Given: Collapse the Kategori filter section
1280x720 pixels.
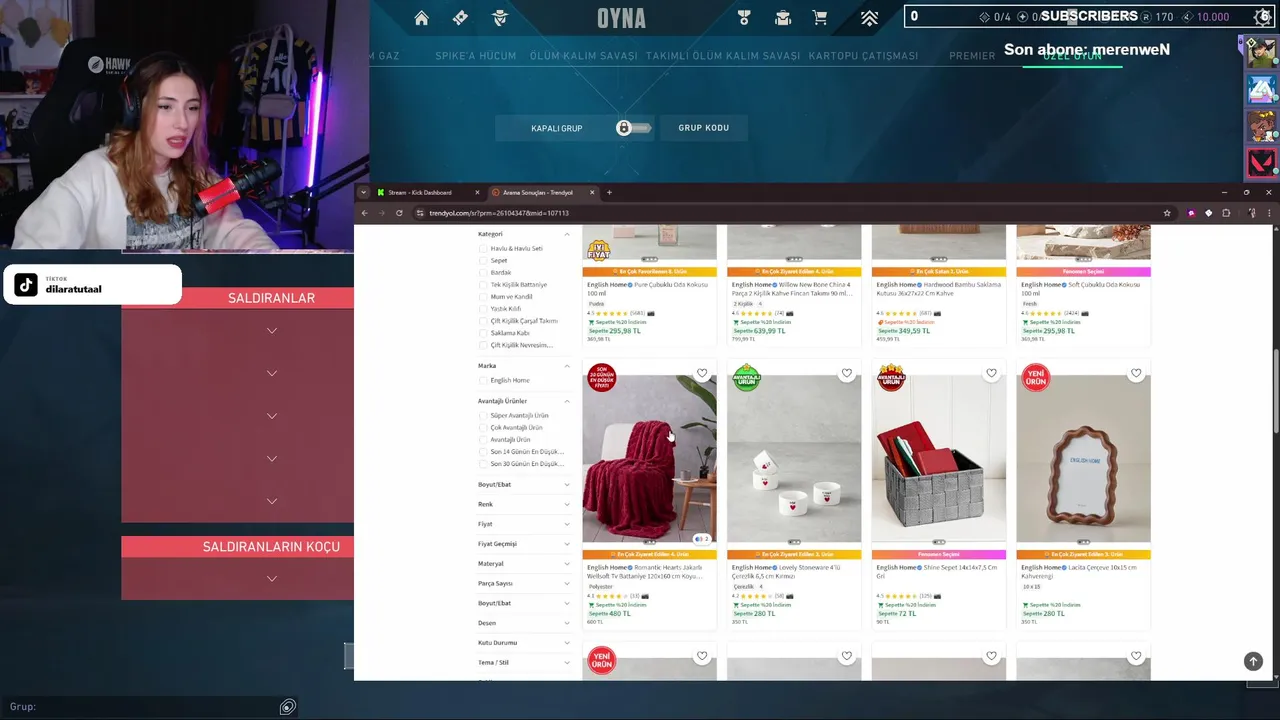Looking at the screenshot, I should tap(567, 234).
